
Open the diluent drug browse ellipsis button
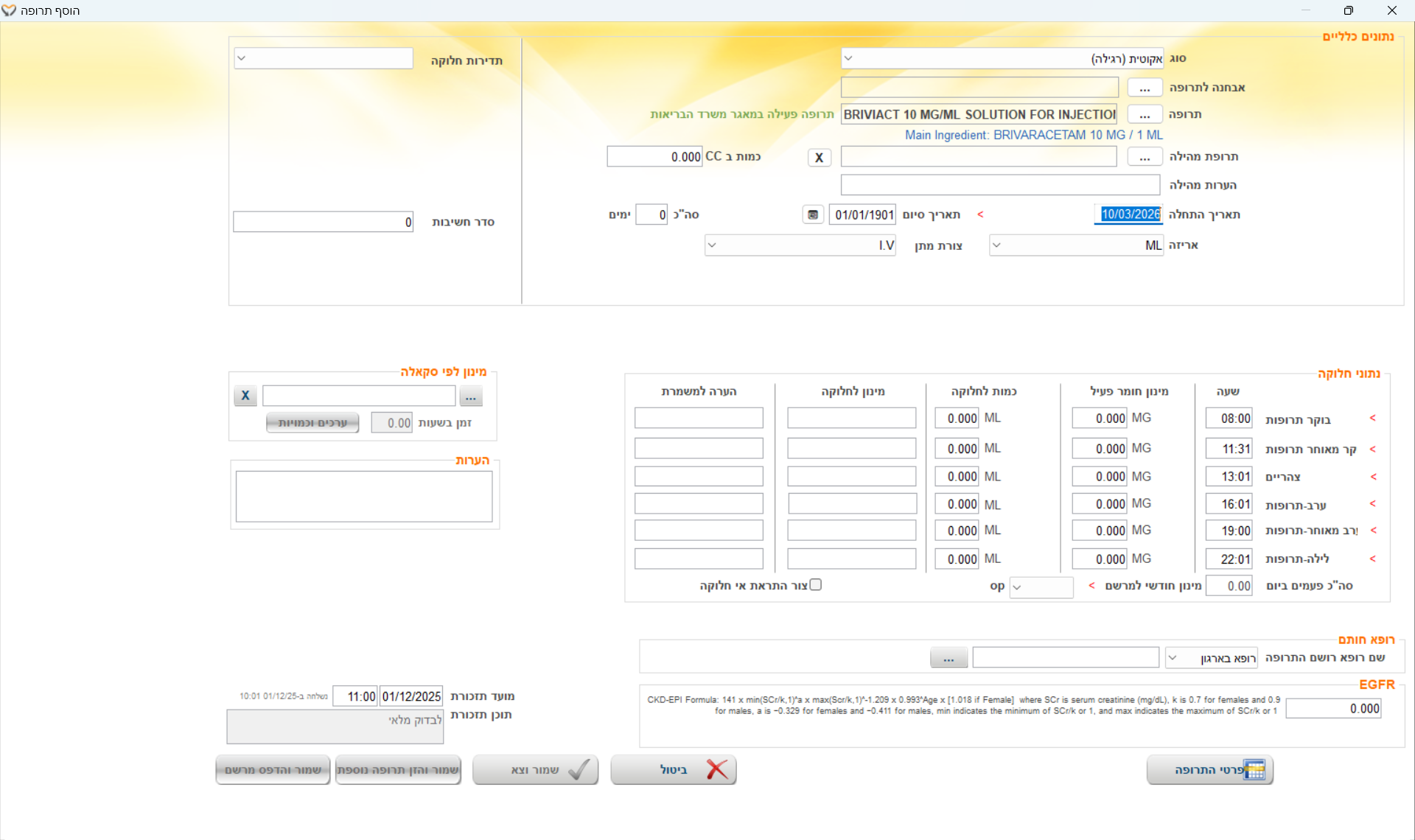point(1144,157)
